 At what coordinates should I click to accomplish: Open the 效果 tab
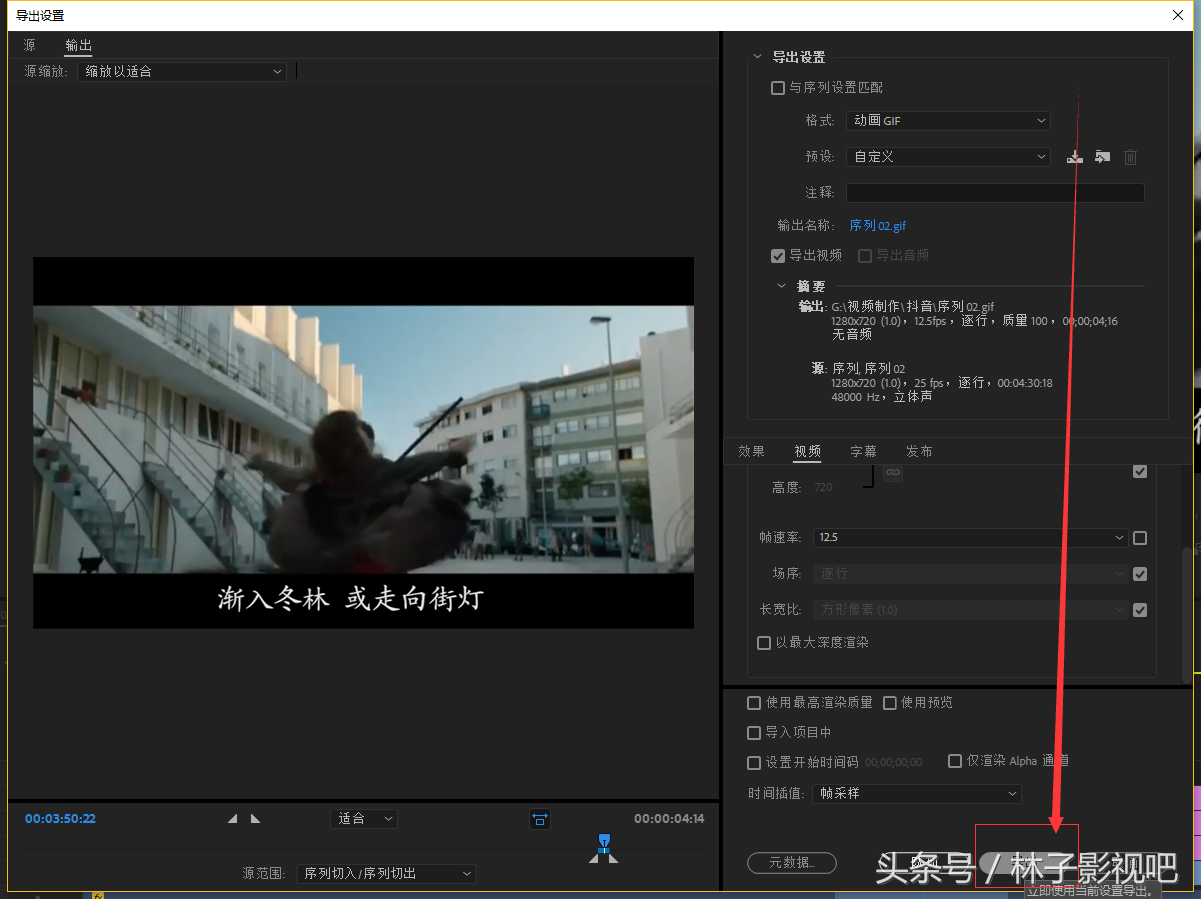coord(752,452)
